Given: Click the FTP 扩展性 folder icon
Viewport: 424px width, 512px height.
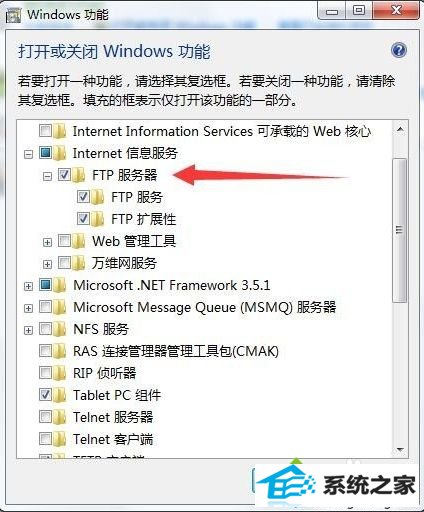Looking at the screenshot, I should coord(98,219).
